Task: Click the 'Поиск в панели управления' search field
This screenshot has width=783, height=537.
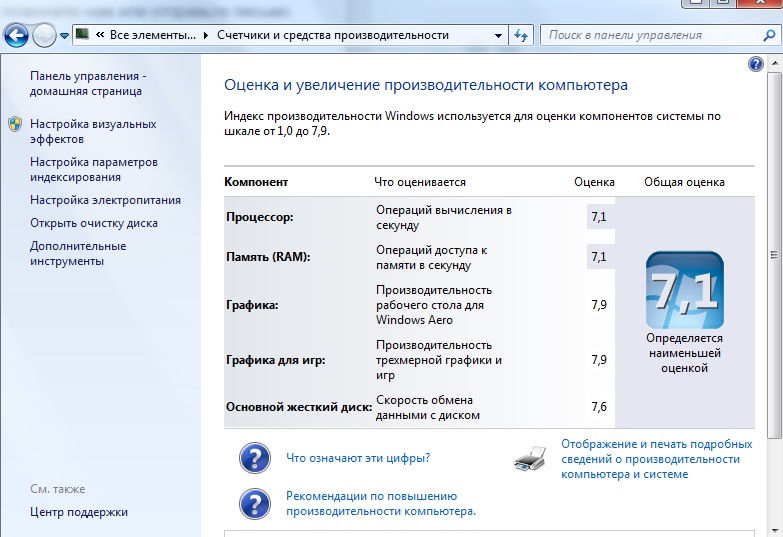Action: pos(650,35)
